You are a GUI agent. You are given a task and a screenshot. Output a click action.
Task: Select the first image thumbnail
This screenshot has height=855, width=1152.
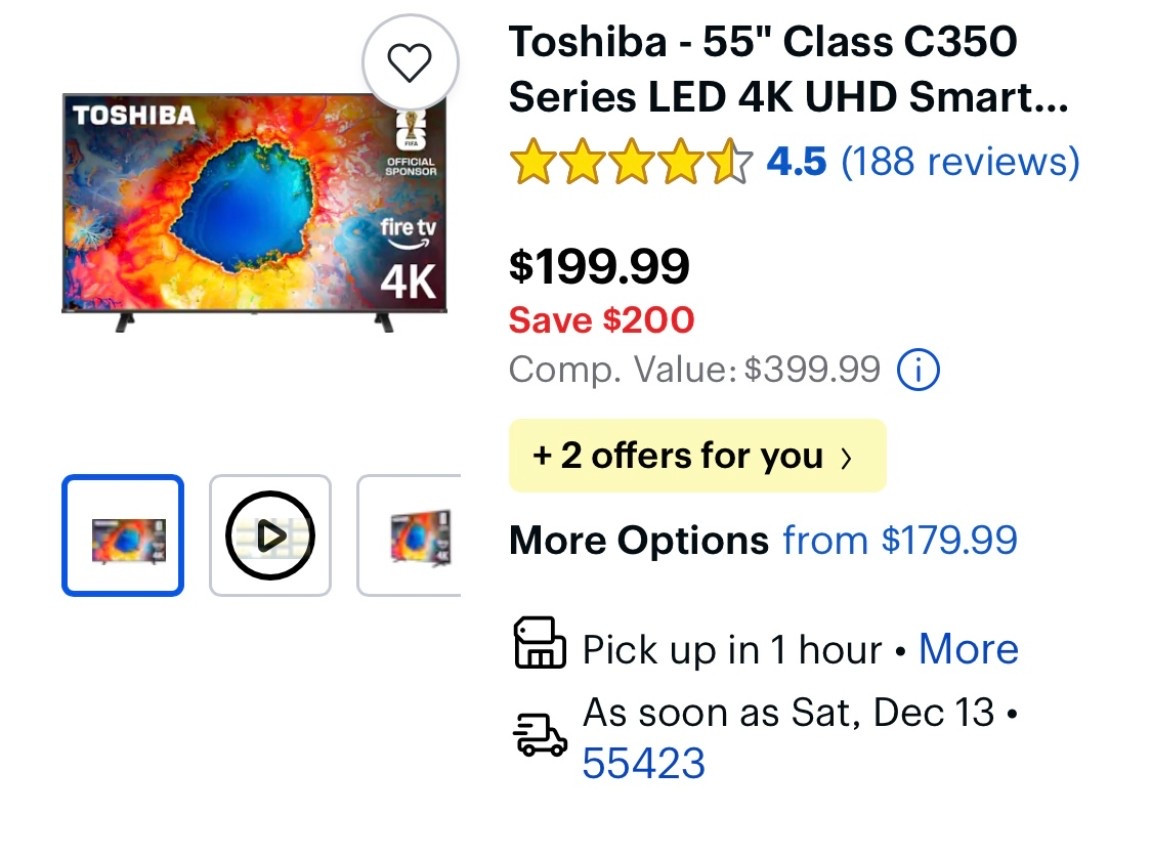click(122, 535)
